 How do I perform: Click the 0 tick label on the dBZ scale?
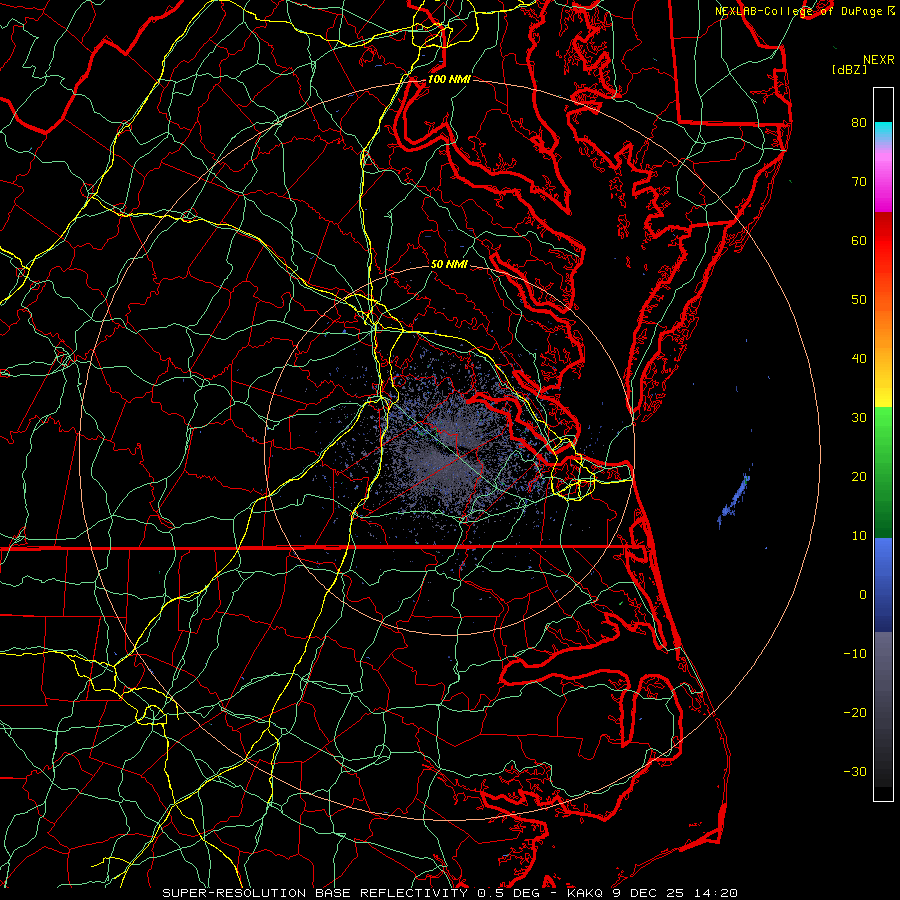[x=863, y=595]
